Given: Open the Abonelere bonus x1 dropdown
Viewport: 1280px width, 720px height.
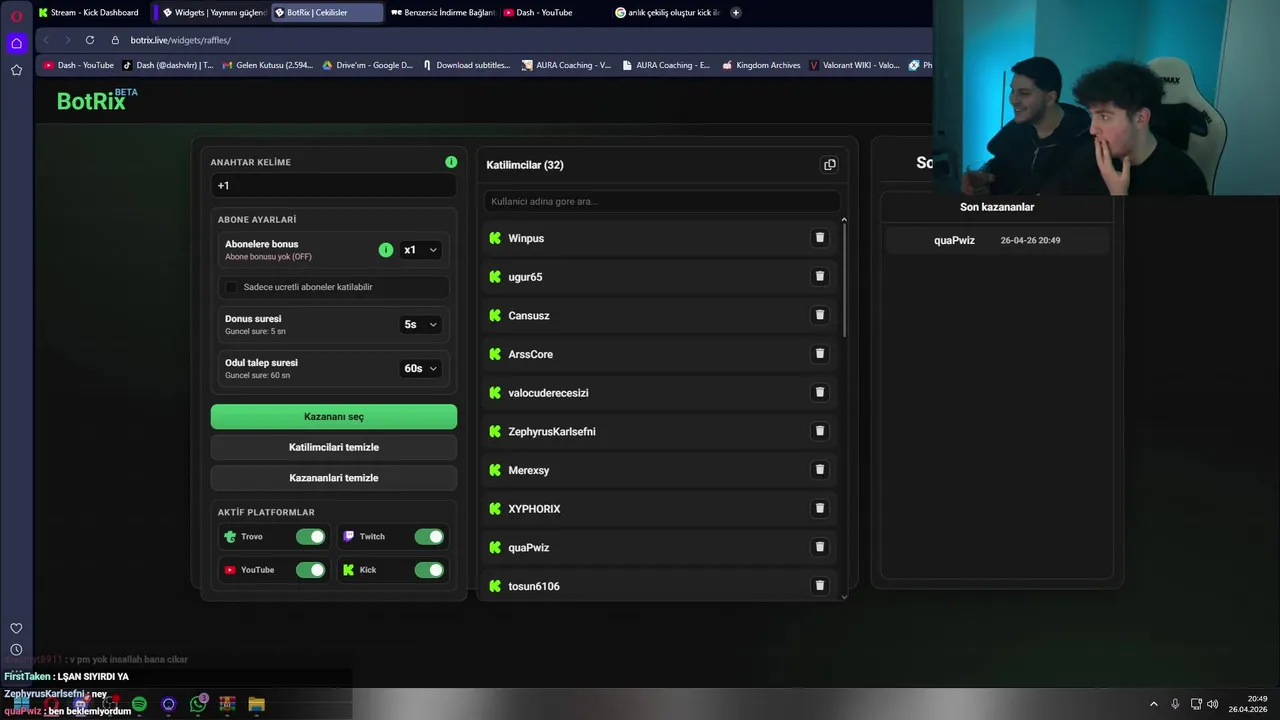Looking at the screenshot, I should pos(420,250).
